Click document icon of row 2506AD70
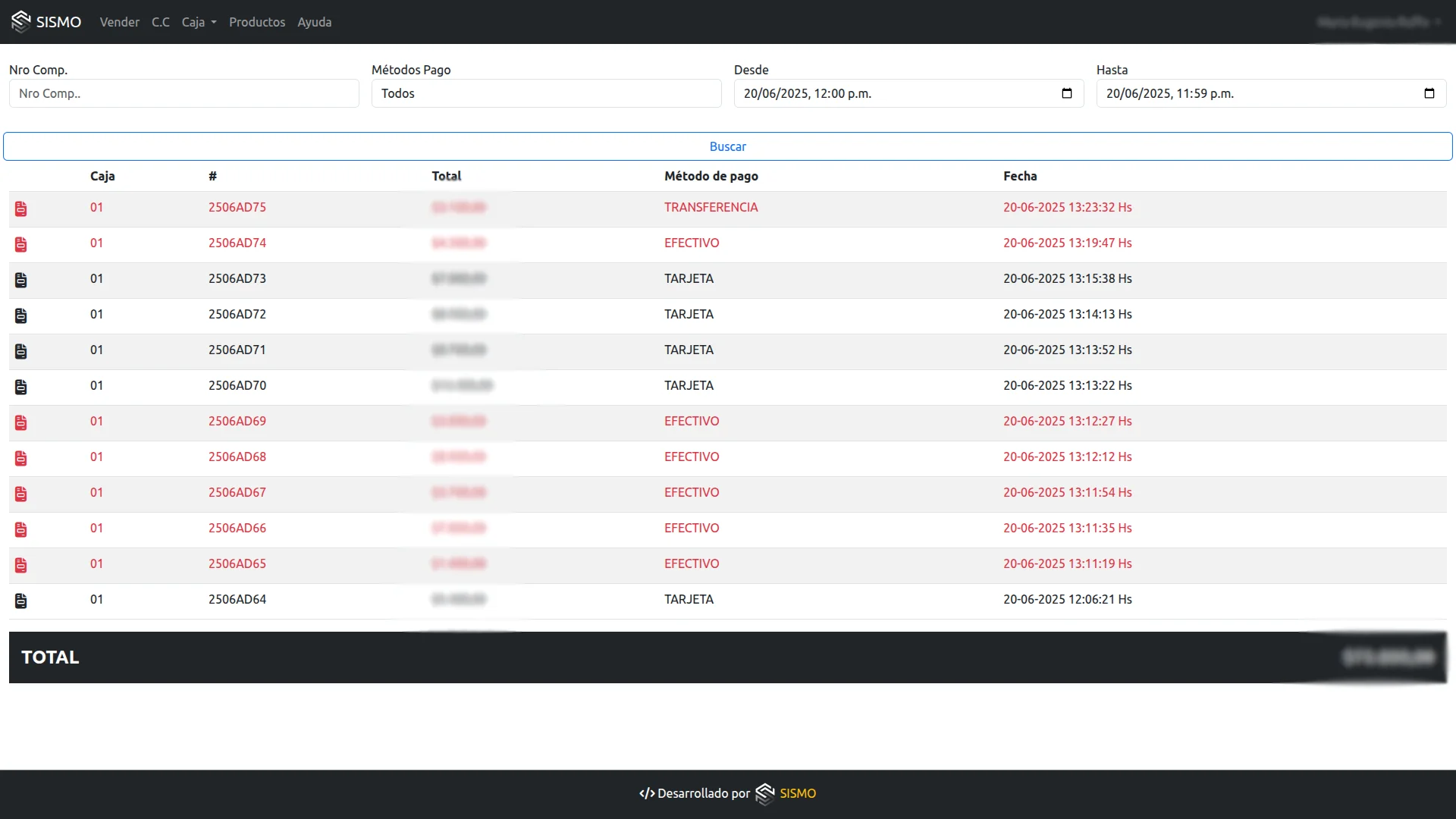The width and height of the screenshot is (1456, 819). click(x=21, y=387)
